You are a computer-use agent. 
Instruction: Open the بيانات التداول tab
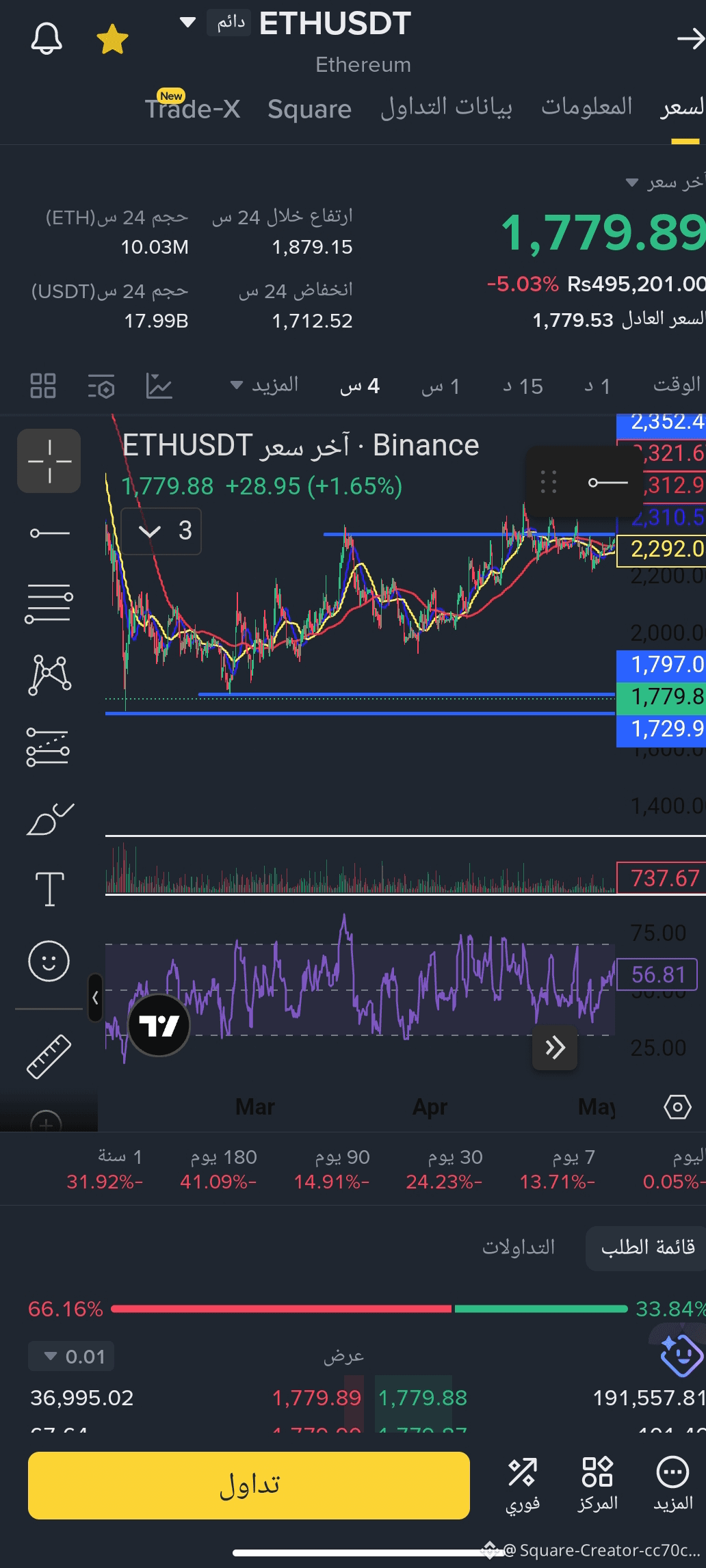(446, 108)
